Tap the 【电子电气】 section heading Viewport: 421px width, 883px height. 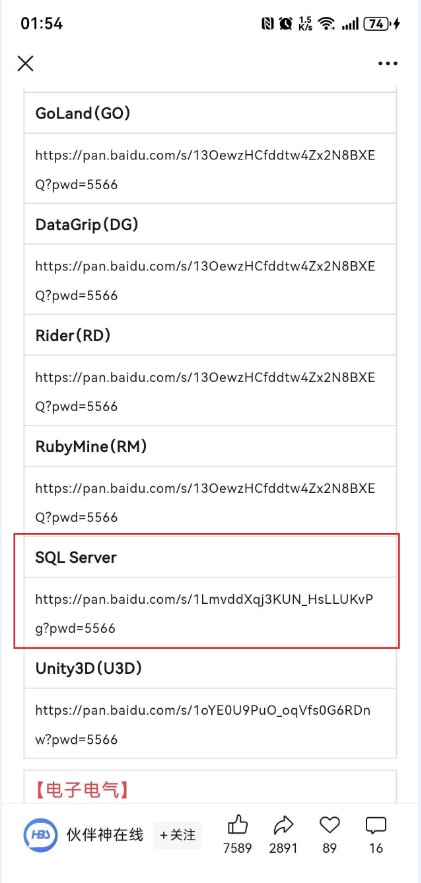pyautogui.click(x=82, y=789)
